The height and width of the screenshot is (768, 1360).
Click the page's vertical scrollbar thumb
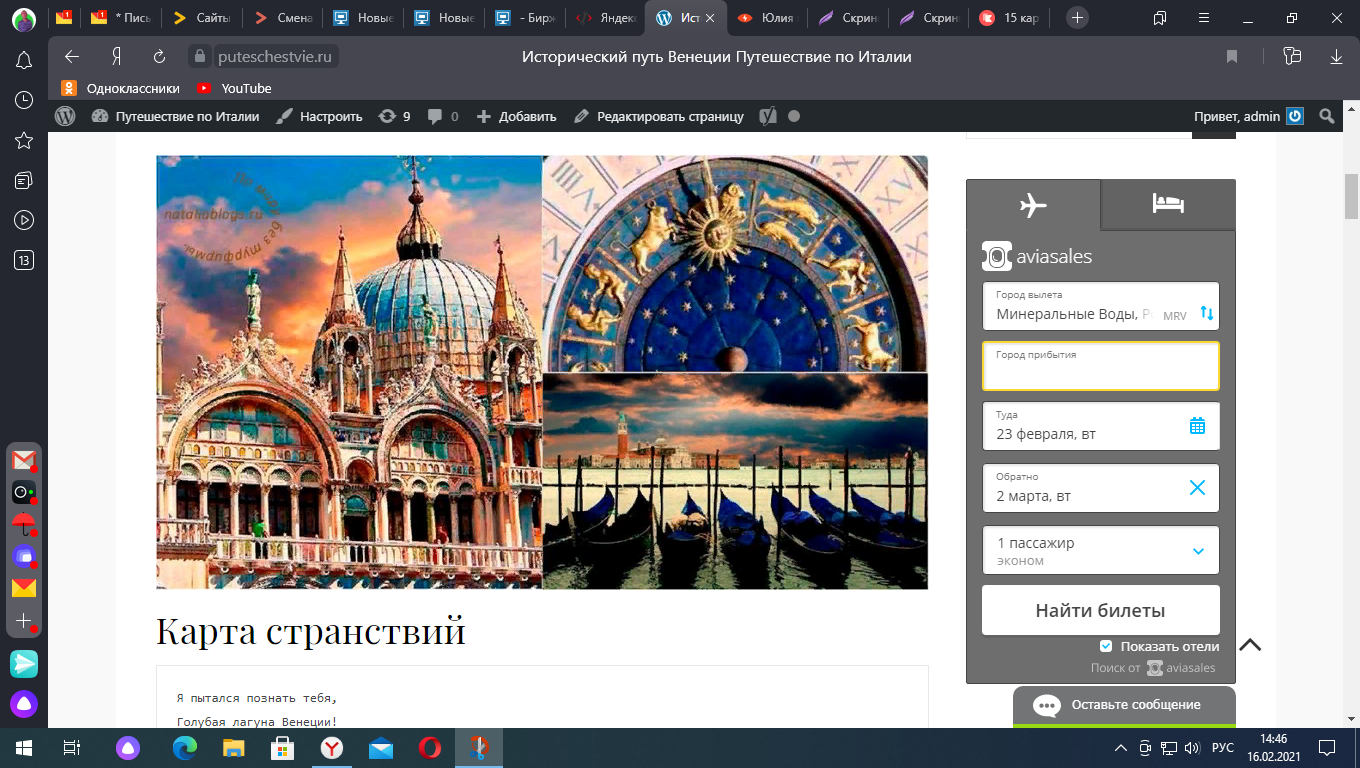(1352, 196)
